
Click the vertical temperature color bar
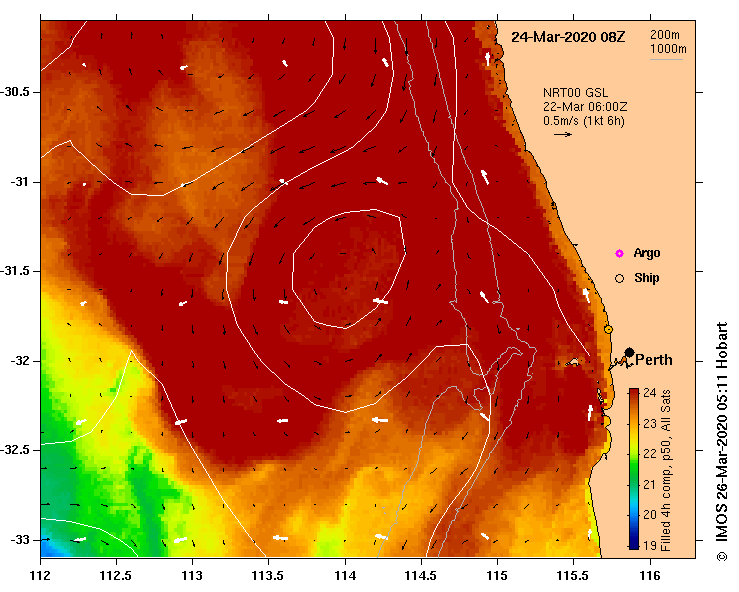coord(634,469)
